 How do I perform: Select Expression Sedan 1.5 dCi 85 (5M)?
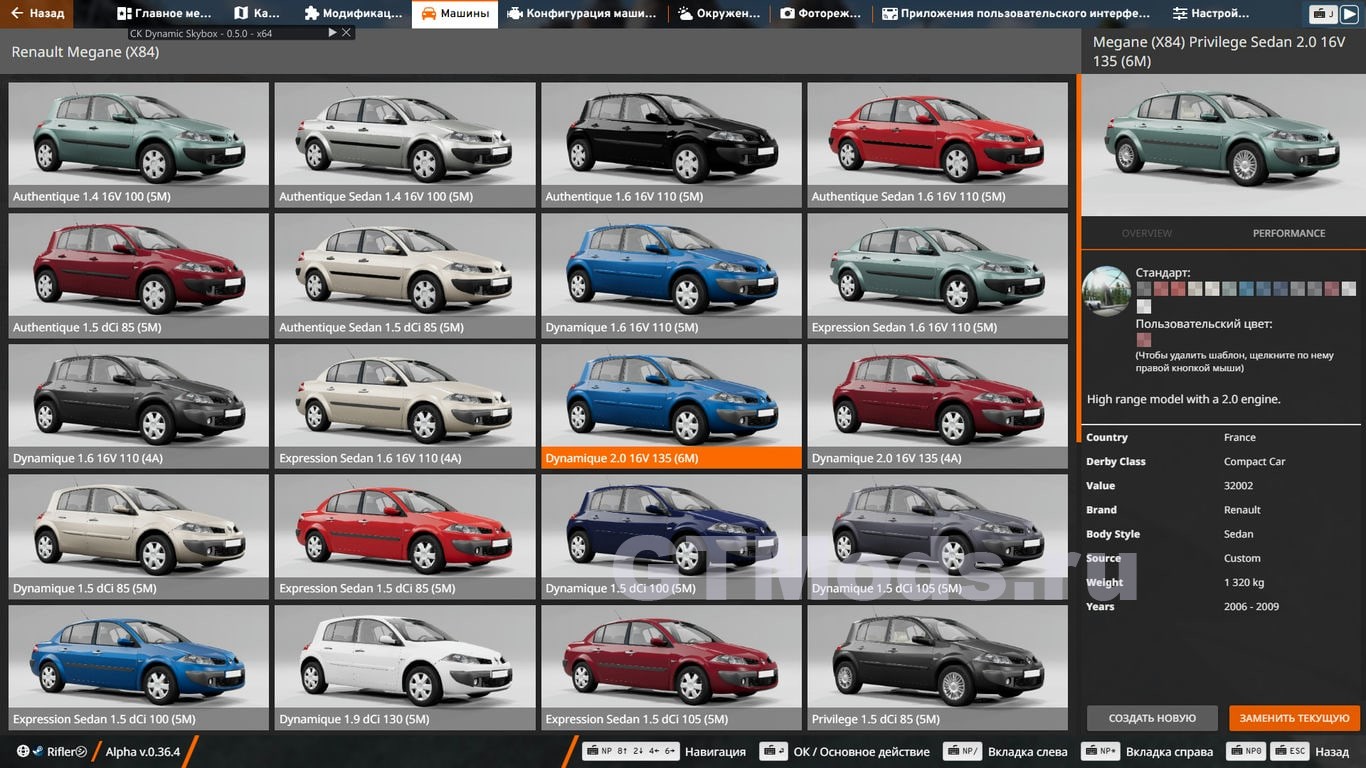pyautogui.click(x=405, y=536)
